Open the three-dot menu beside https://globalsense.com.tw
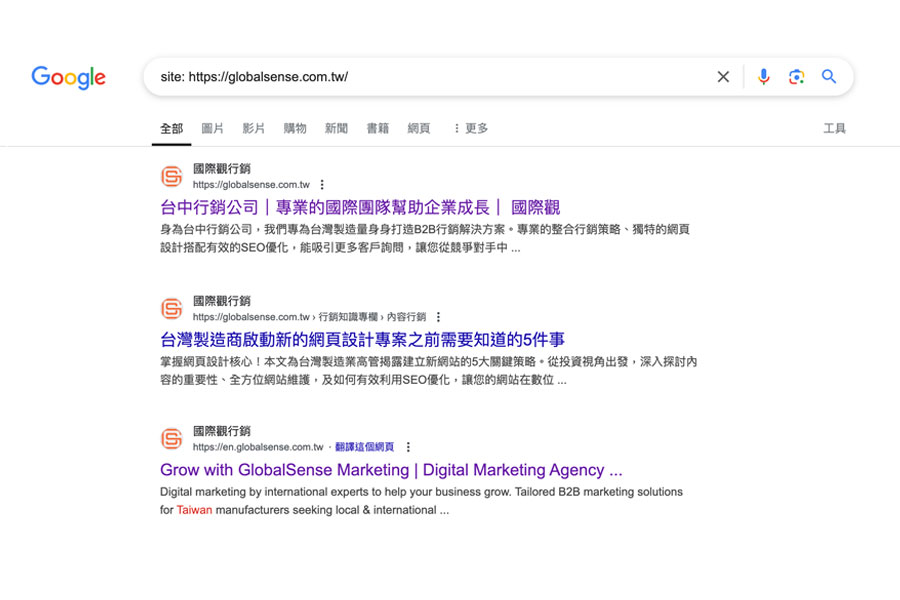This screenshot has width=900, height=600. click(x=322, y=184)
